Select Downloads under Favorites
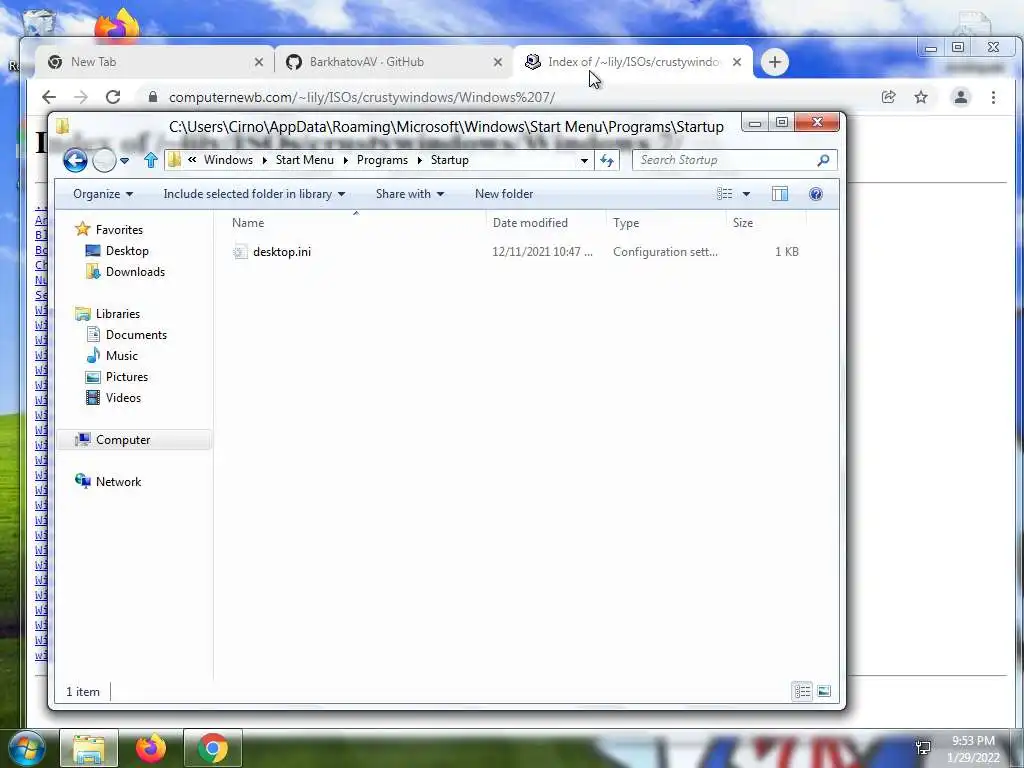1024x768 pixels. pyautogui.click(x=135, y=272)
